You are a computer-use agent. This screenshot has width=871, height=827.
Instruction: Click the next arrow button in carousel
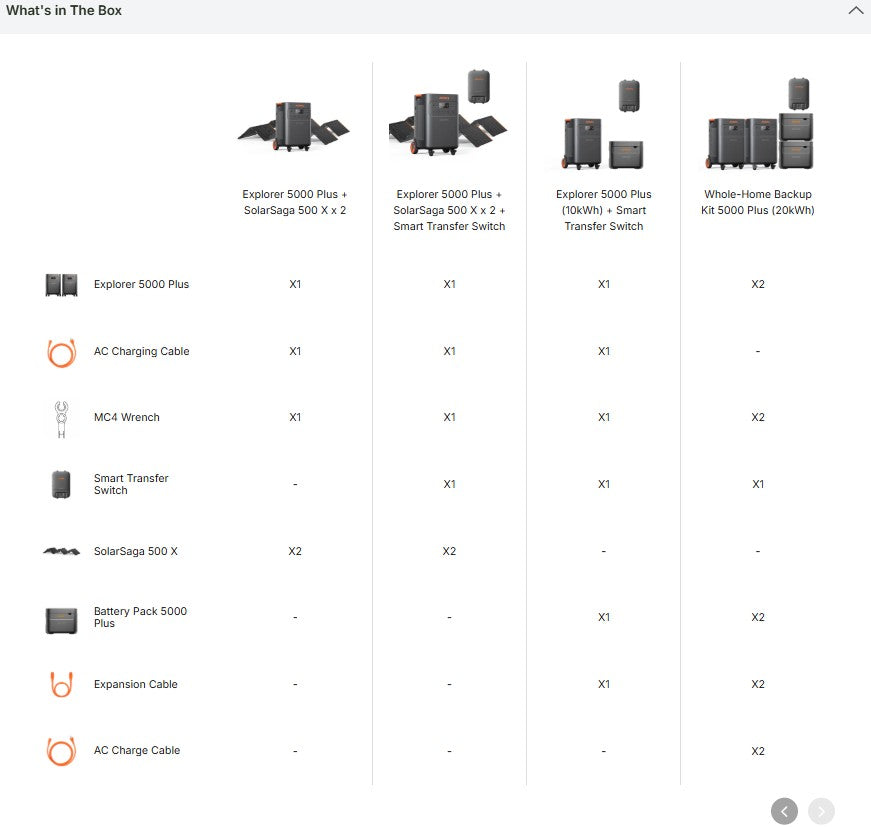(x=821, y=811)
